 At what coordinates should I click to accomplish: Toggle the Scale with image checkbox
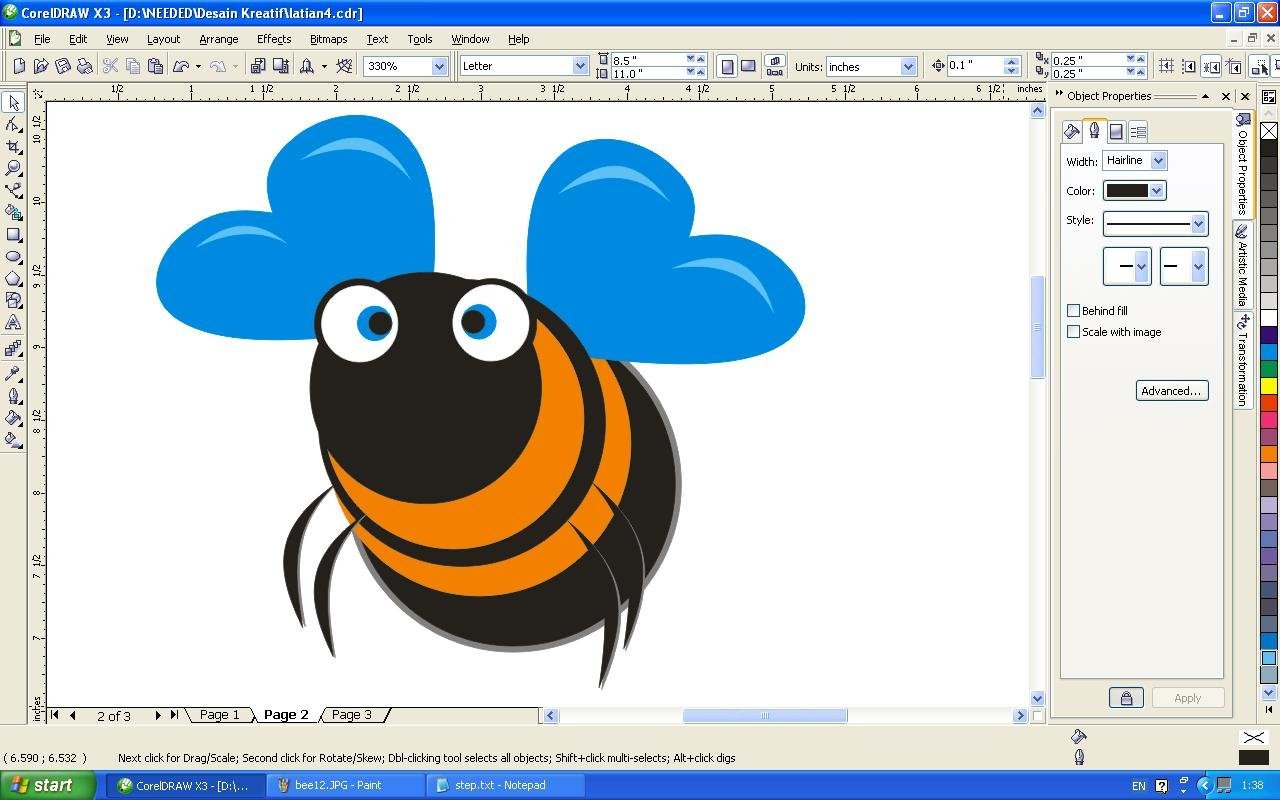click(x=1073, y=332)
